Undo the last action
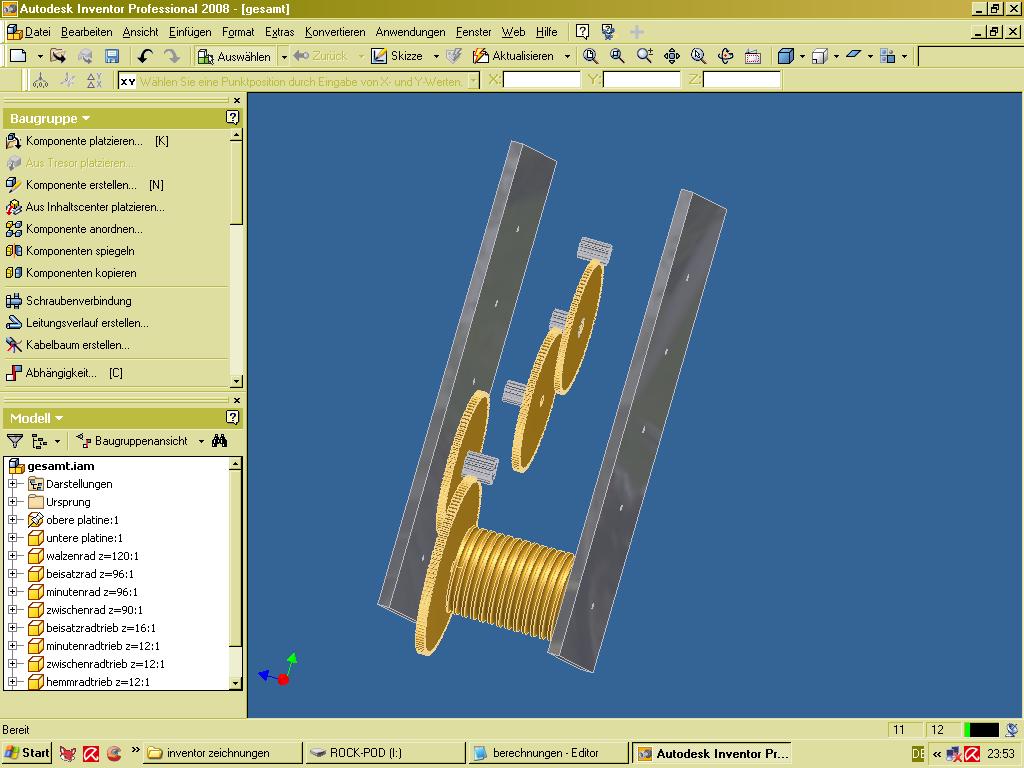Screen dimensions: 1024x768 click(x=145, y=56)
